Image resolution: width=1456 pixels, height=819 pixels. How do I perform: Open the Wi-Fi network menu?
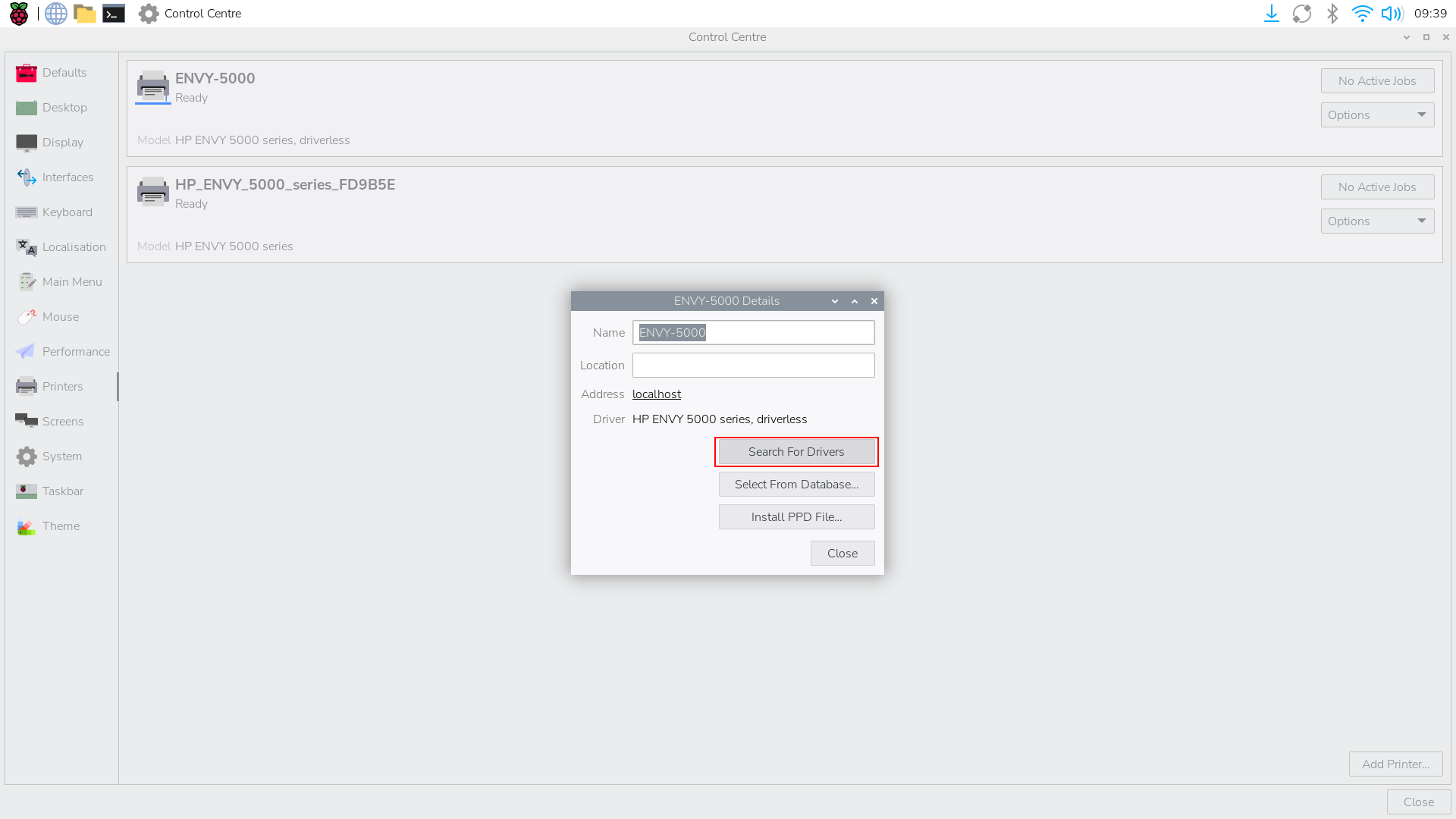[x=1362, y=14]
